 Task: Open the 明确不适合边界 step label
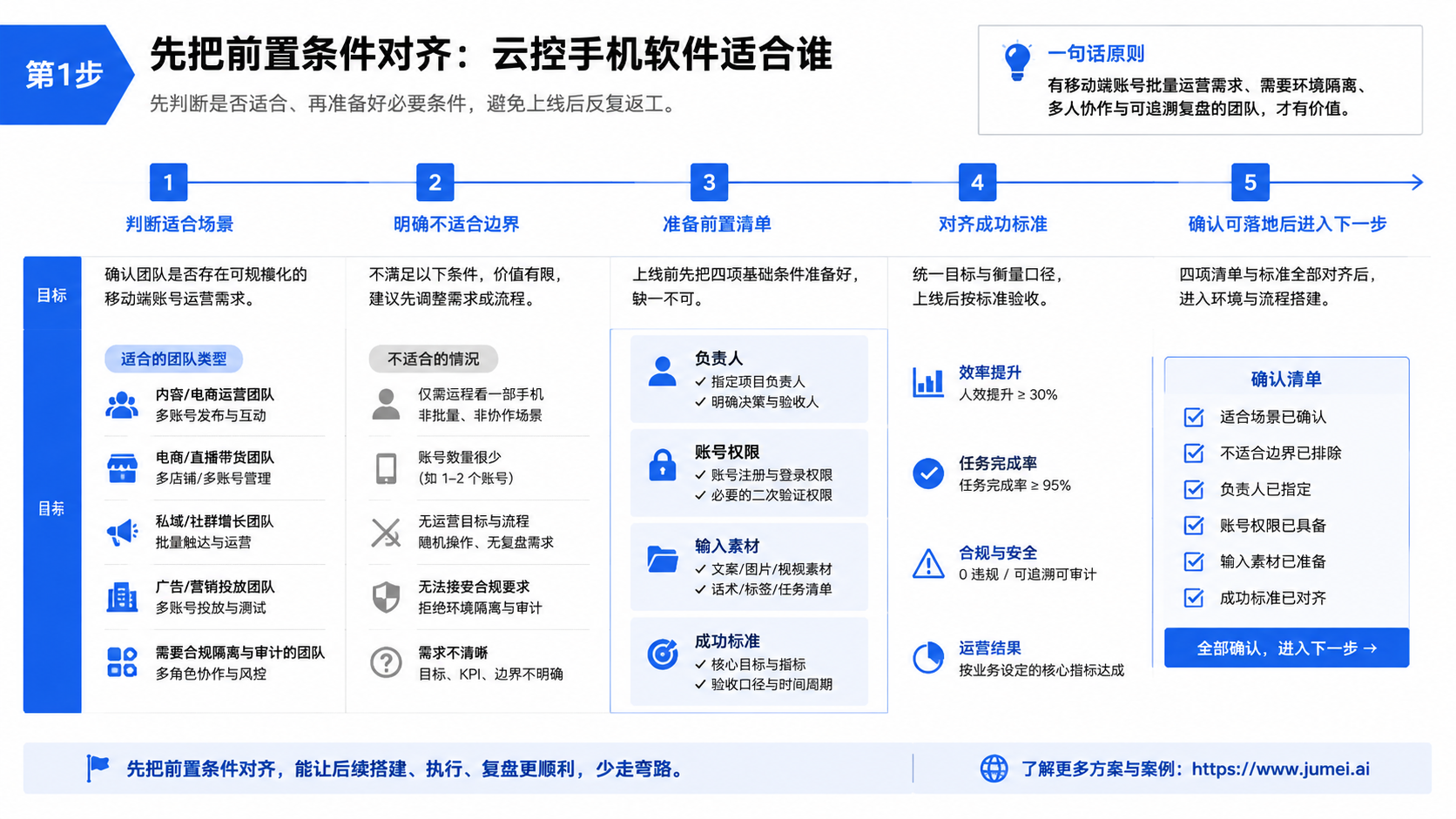[456, 225]
